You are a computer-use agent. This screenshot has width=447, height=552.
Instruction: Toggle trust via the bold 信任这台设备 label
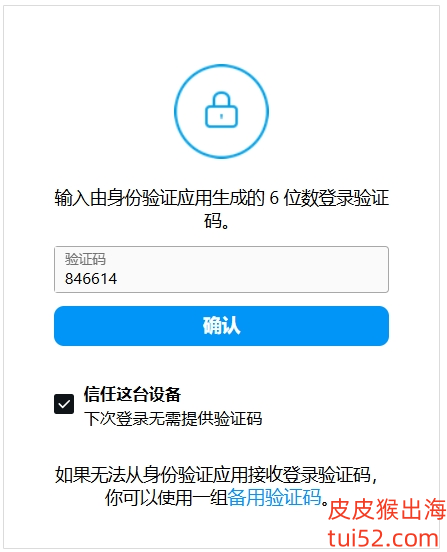click(132, 394)
